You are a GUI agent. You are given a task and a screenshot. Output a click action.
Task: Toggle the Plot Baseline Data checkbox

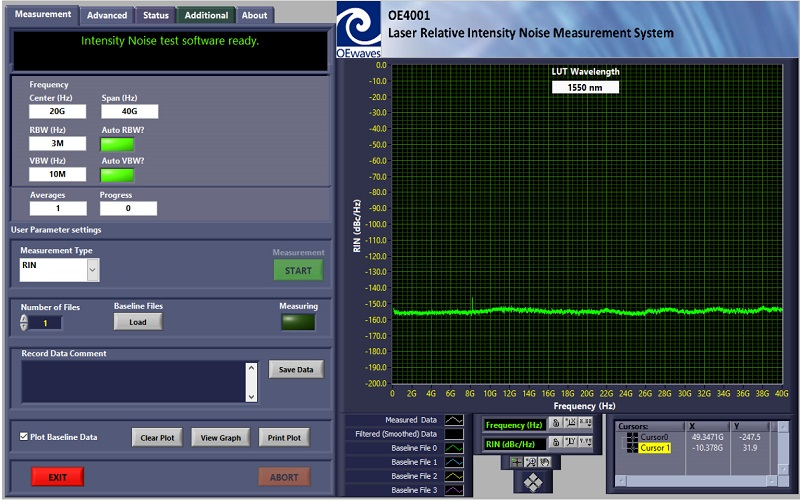pyautogui.click(x=23, y=437)
